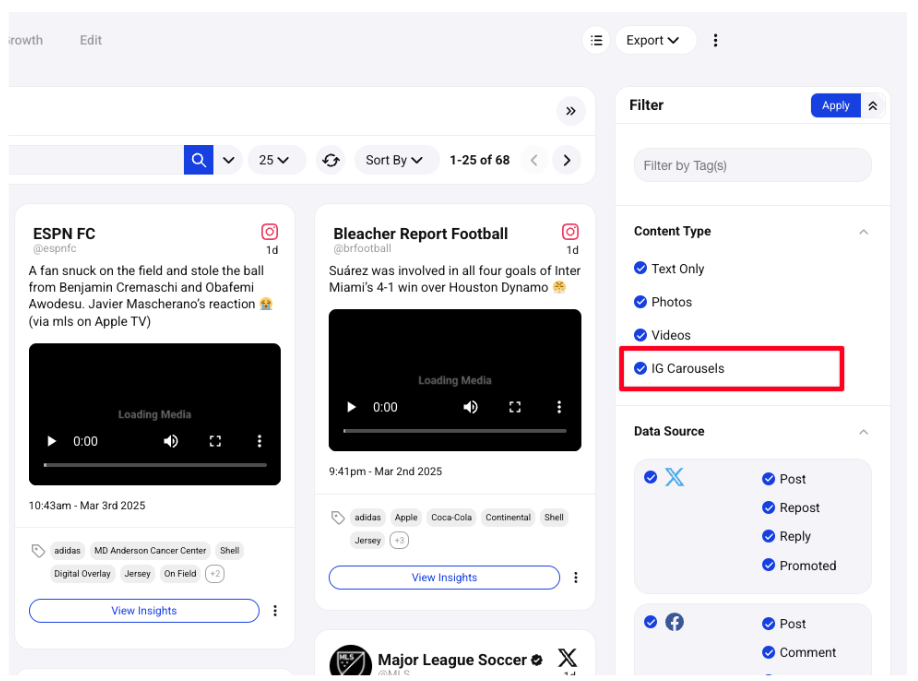The width and height of the screenshot is (918, 681).
Task: Open the three-dot menu next to Export
Action: tap(715, 40)
